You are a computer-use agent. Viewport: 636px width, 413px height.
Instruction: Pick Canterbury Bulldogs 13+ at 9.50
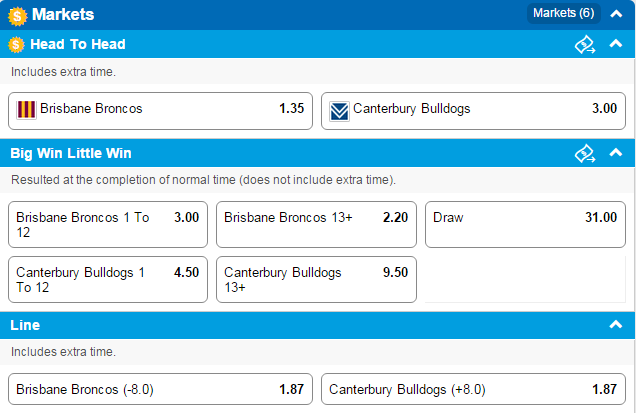coord(316,279)
